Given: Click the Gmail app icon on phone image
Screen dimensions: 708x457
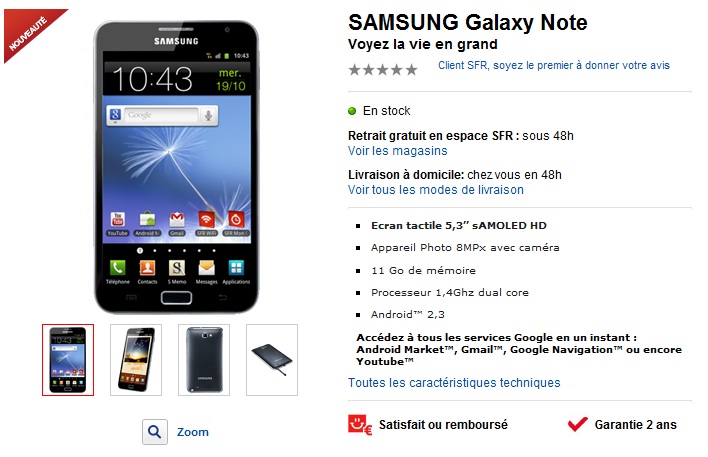Looking at the screenshot, I should pyautogui.click(x=177, y=220).
